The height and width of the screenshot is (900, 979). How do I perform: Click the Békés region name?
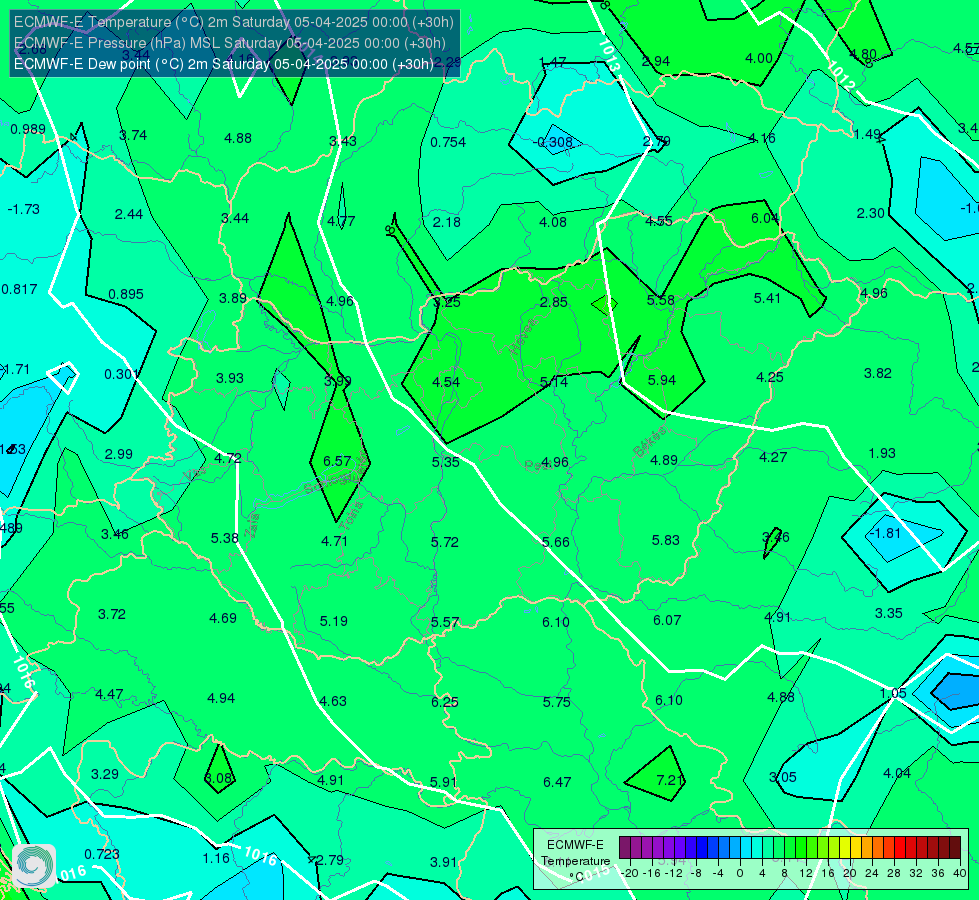[x=650, y=442]
